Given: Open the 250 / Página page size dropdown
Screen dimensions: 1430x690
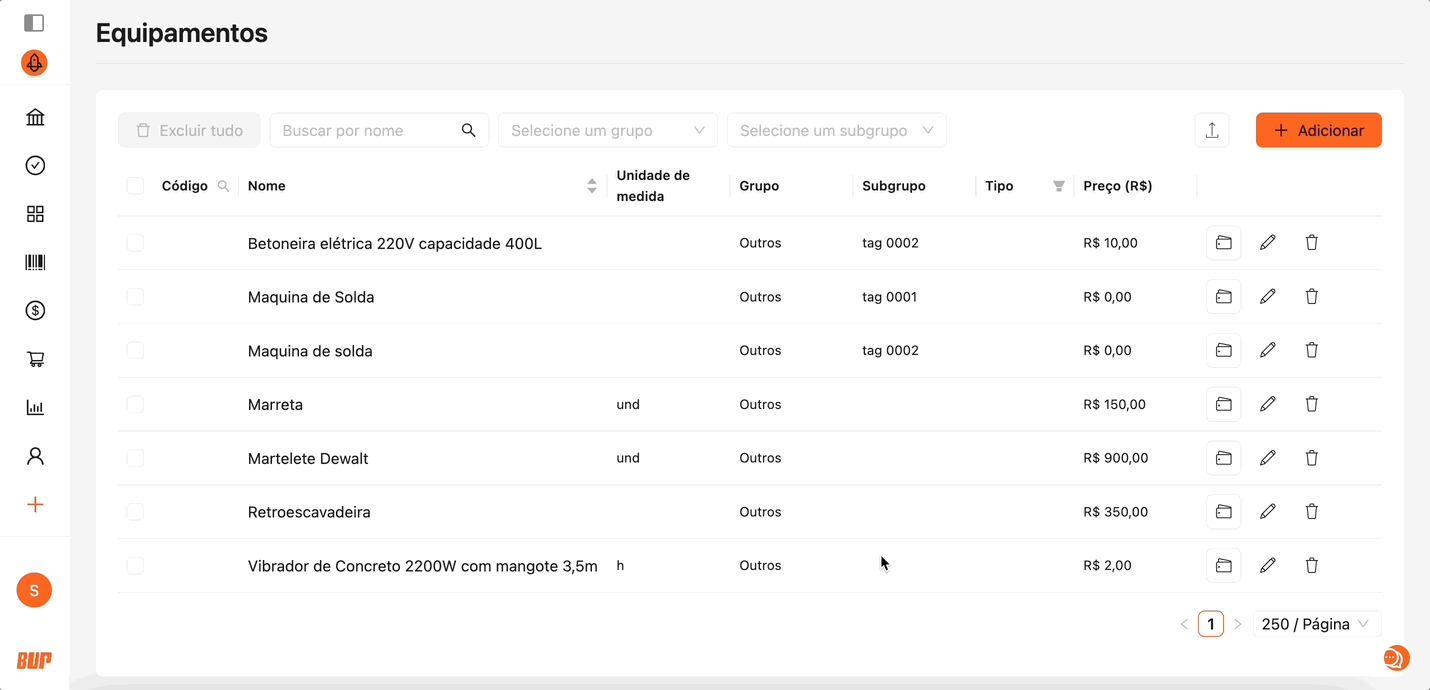Looking at the screenshot, I should click(x=1316, y=624).
